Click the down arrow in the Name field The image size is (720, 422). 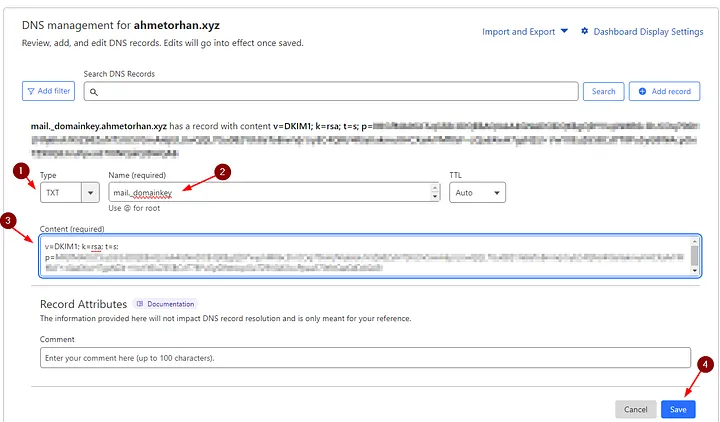coord(434,197)
